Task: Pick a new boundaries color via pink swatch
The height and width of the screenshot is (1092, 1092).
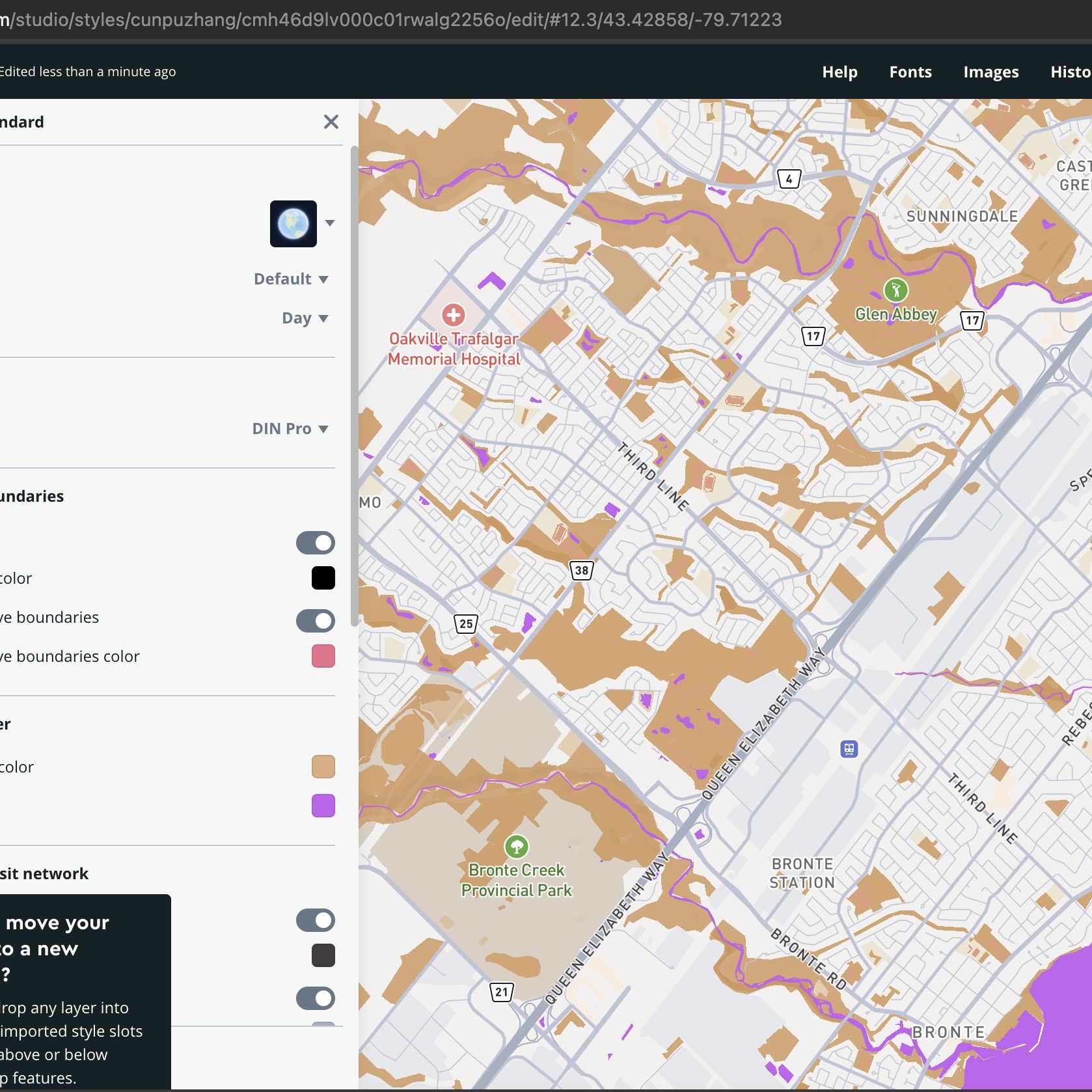Action: click(x=325, y=656)
